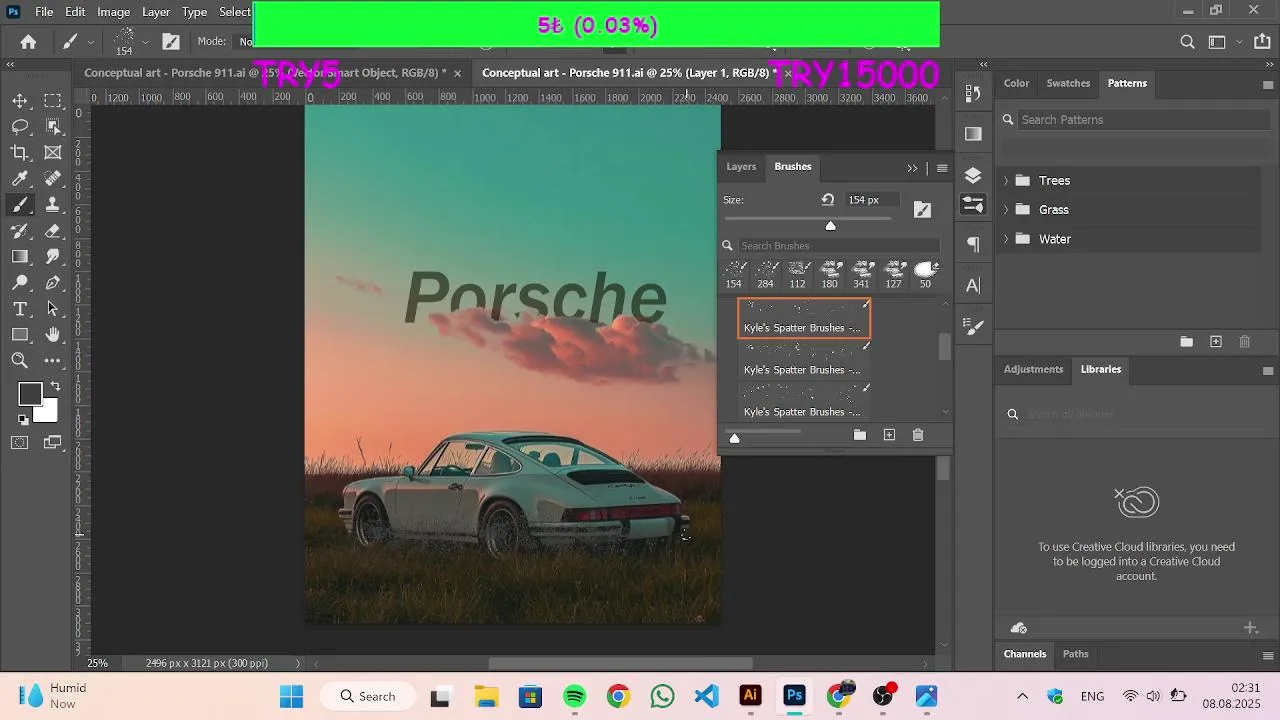Image resolution: width=1280 pixels, height=720 pixels.
Task: Select the Frame tool
Action: pos(53,153)
